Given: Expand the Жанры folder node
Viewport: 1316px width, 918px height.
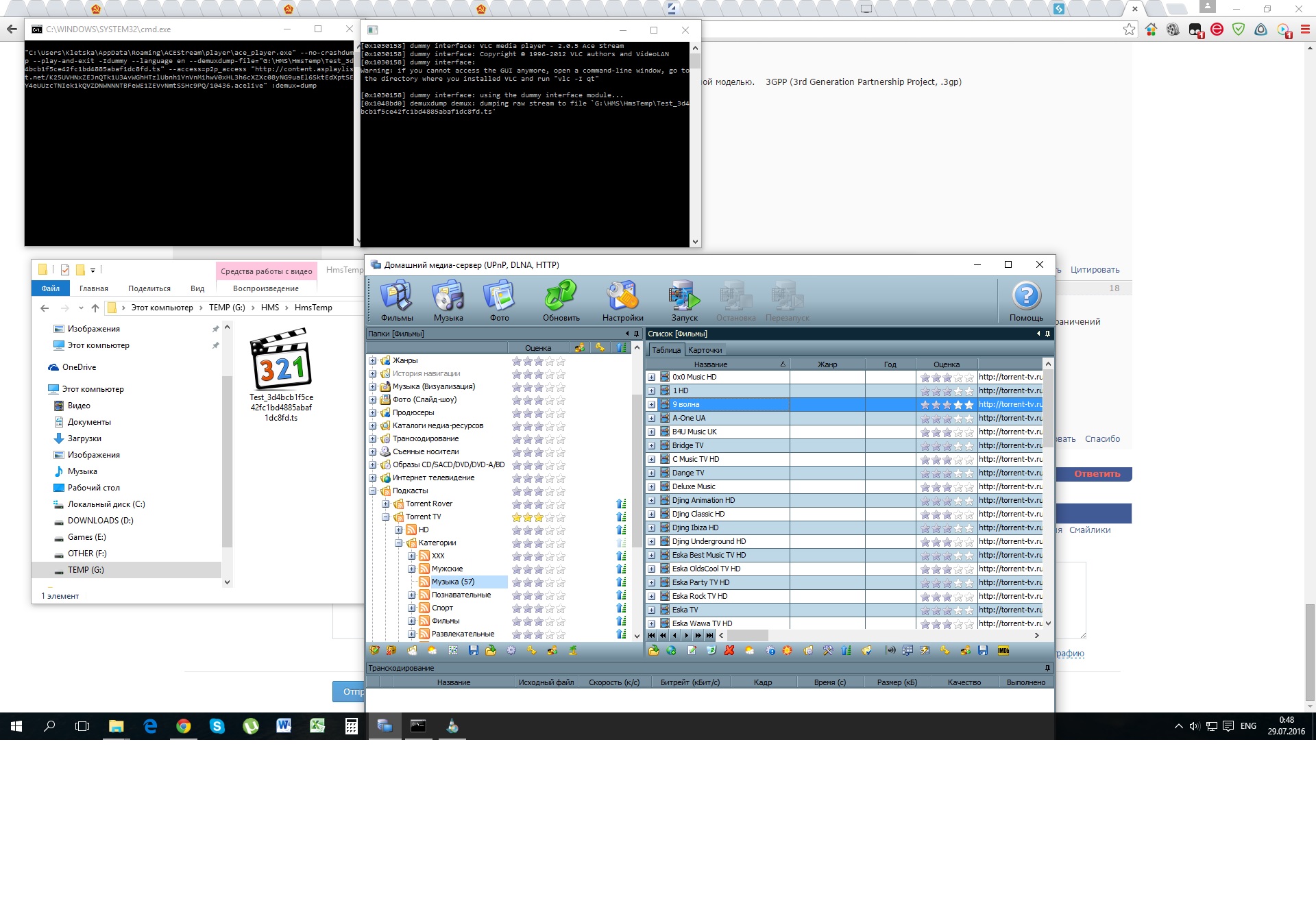Looking at the screenshot, I should pos(373,361).
